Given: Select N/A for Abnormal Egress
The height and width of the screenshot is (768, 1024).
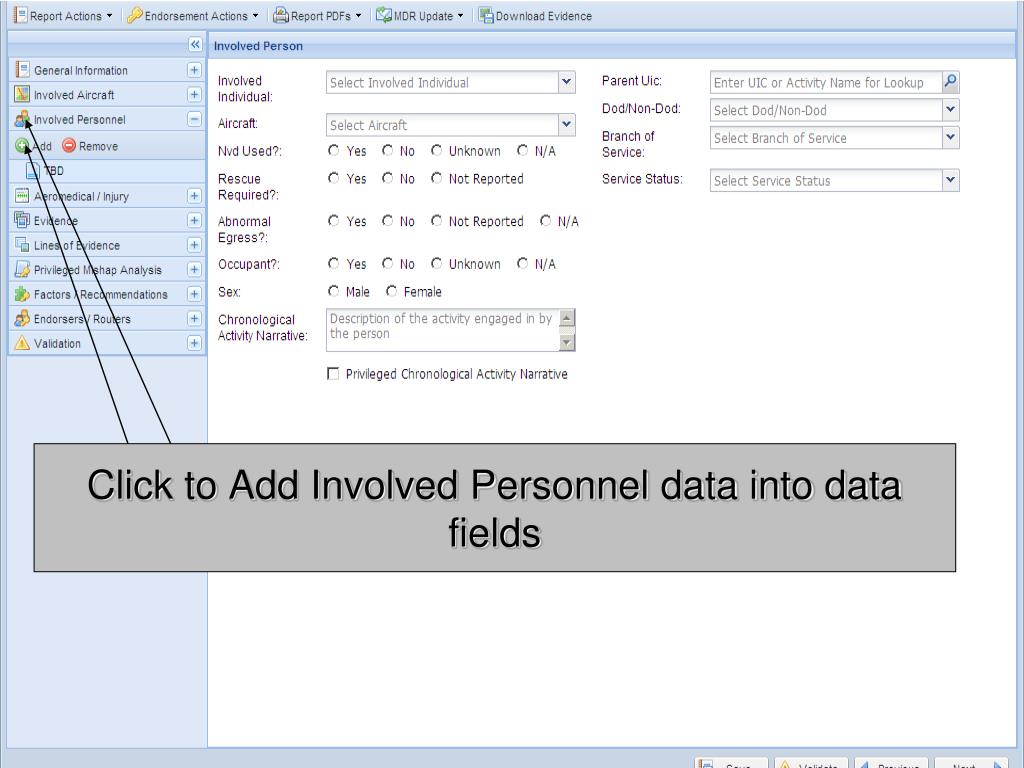Looking at the screenshot, I should (x=545, y=221).
